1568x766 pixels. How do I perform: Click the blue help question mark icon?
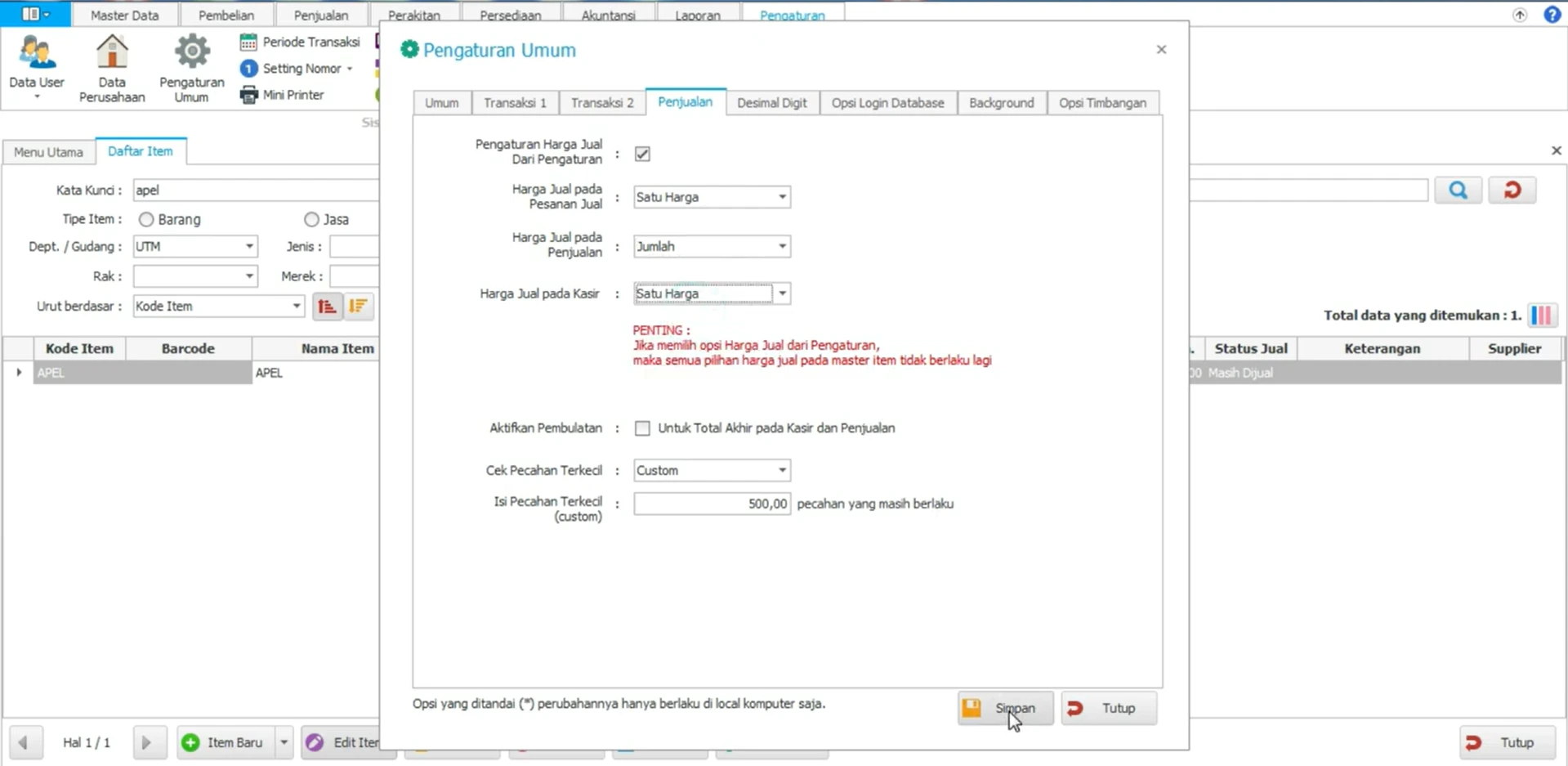point(1552,15)
